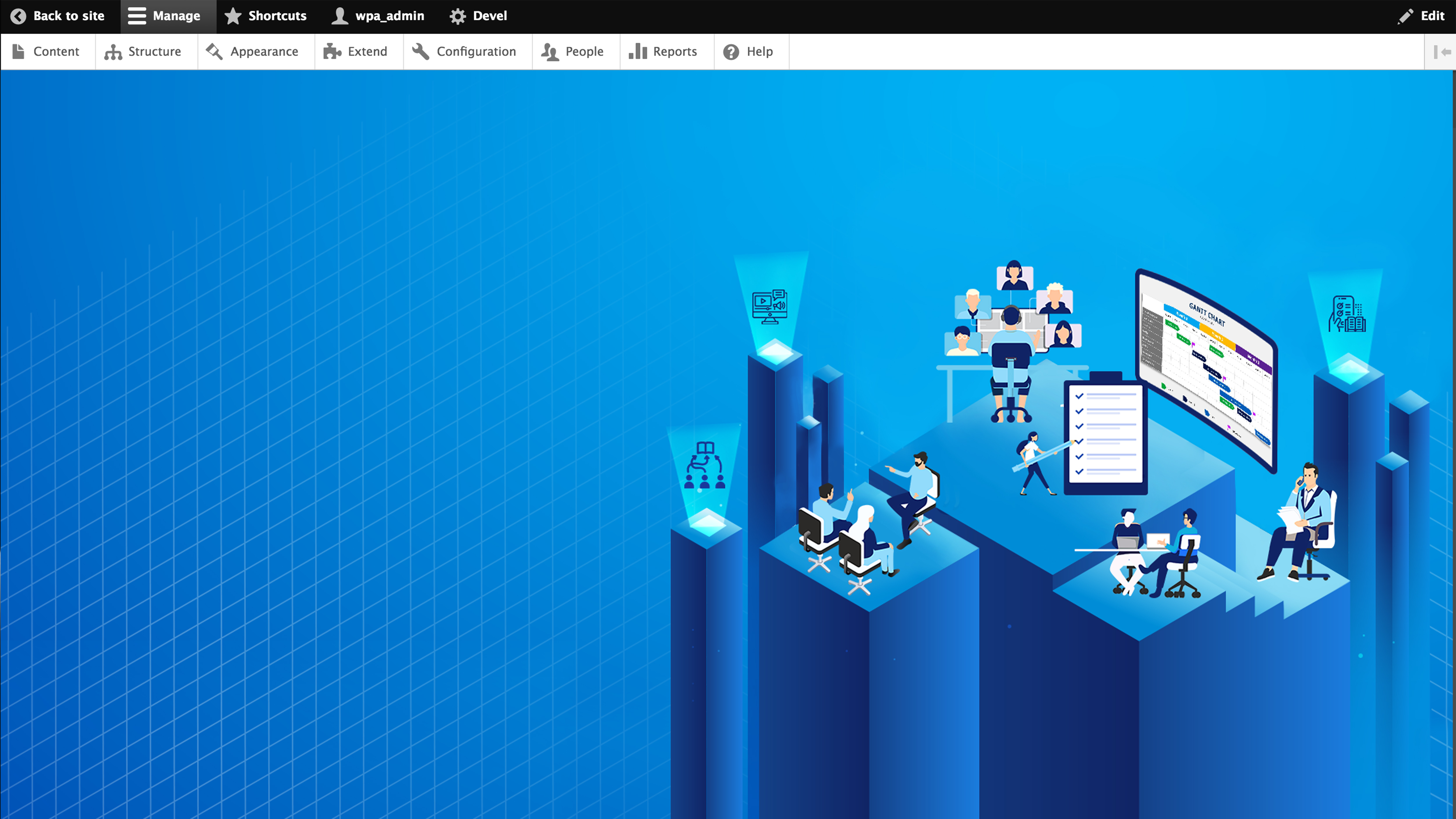Viewport: 1456px width, 819px height.
Task: Click the Help question mark icon
Action: click(x=731, y=52)
